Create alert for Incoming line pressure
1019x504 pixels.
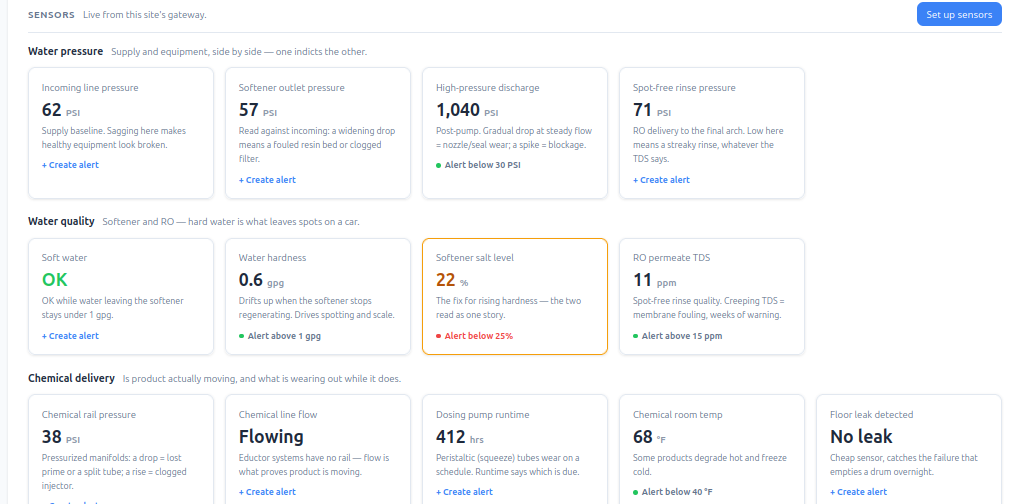click(x=70, y=165)
